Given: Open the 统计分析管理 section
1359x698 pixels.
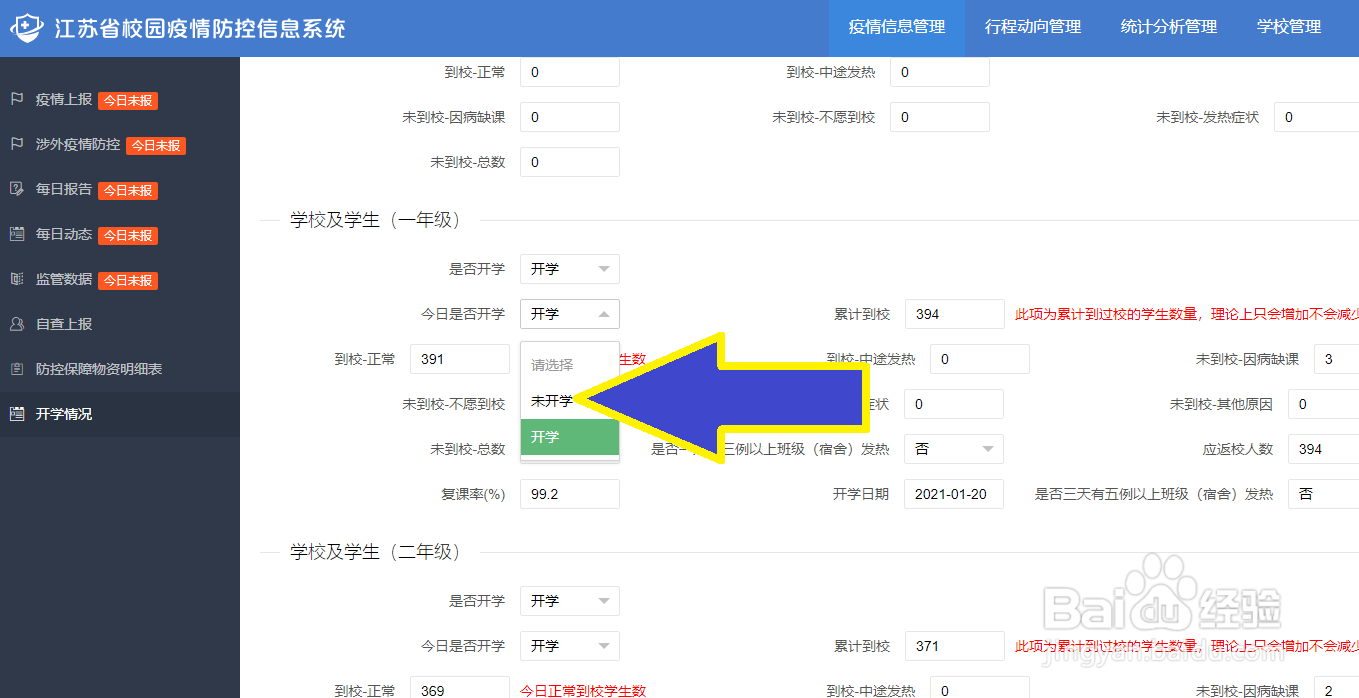Looking at the screenshot, I should pos(1168,27).
